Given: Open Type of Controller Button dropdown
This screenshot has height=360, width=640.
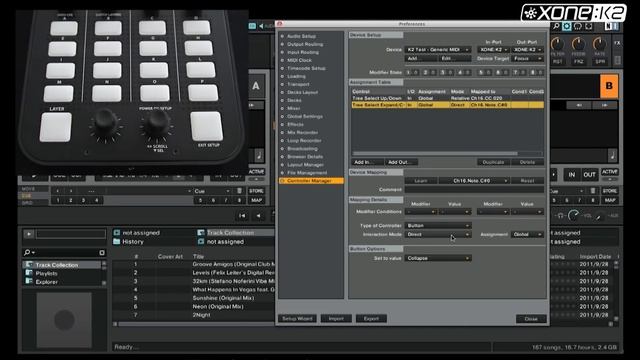Looking at the screenshot, I should [x=438, y=225].
